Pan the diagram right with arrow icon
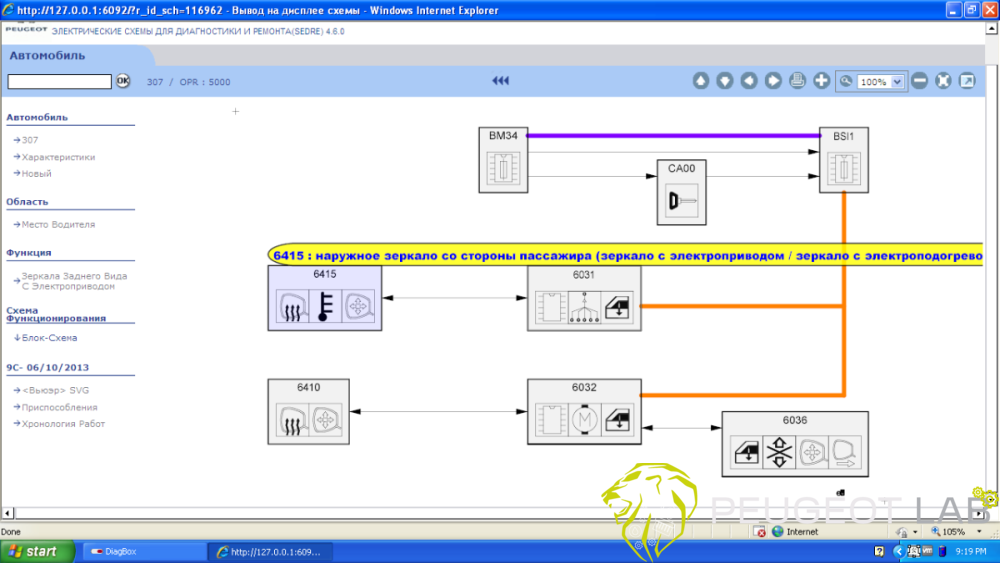 coord(773,81)
